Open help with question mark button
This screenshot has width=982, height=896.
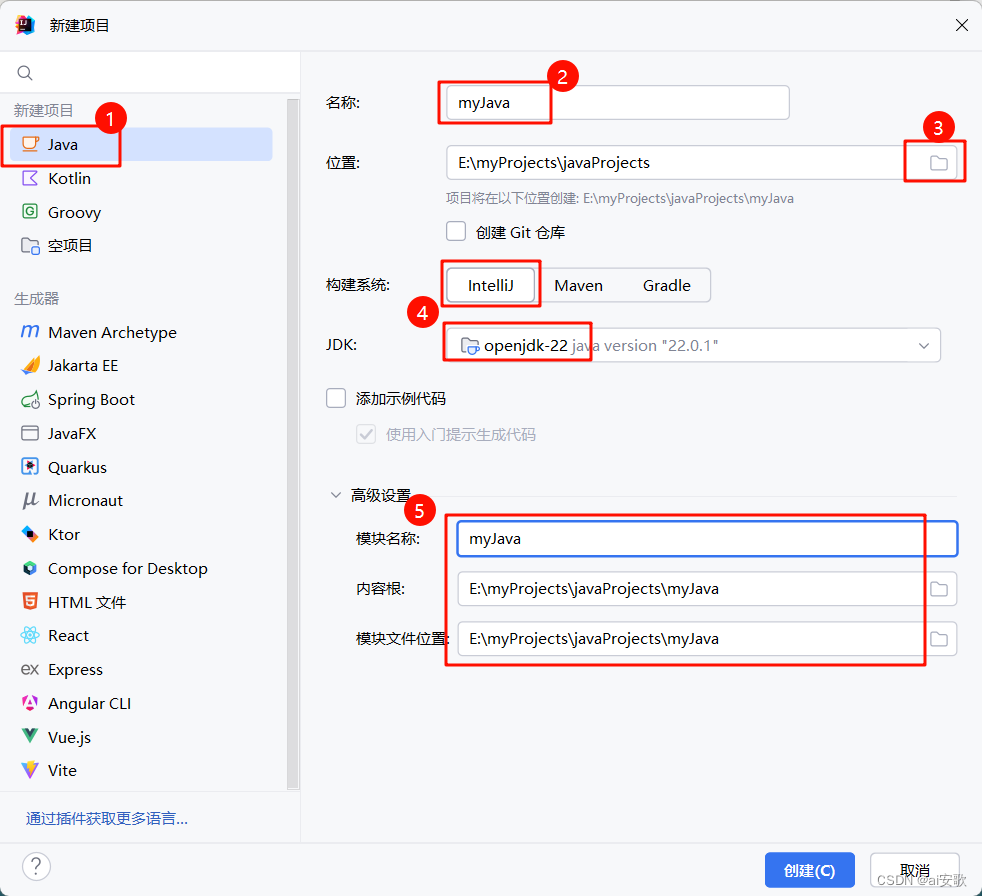click(x=36, y=867)
